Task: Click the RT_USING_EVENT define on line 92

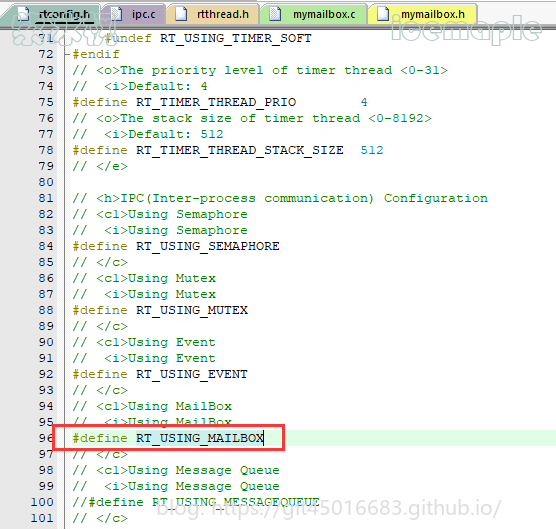Action: 192,374
